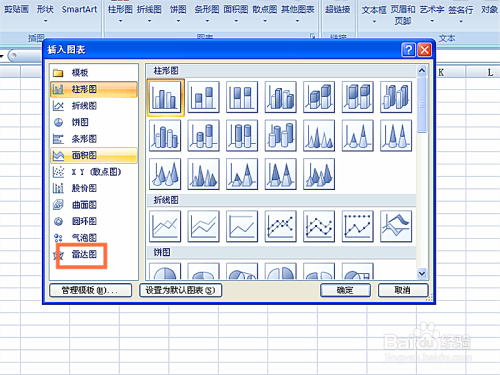Choose the stacked column chart thumbnail

coord(204,97)
